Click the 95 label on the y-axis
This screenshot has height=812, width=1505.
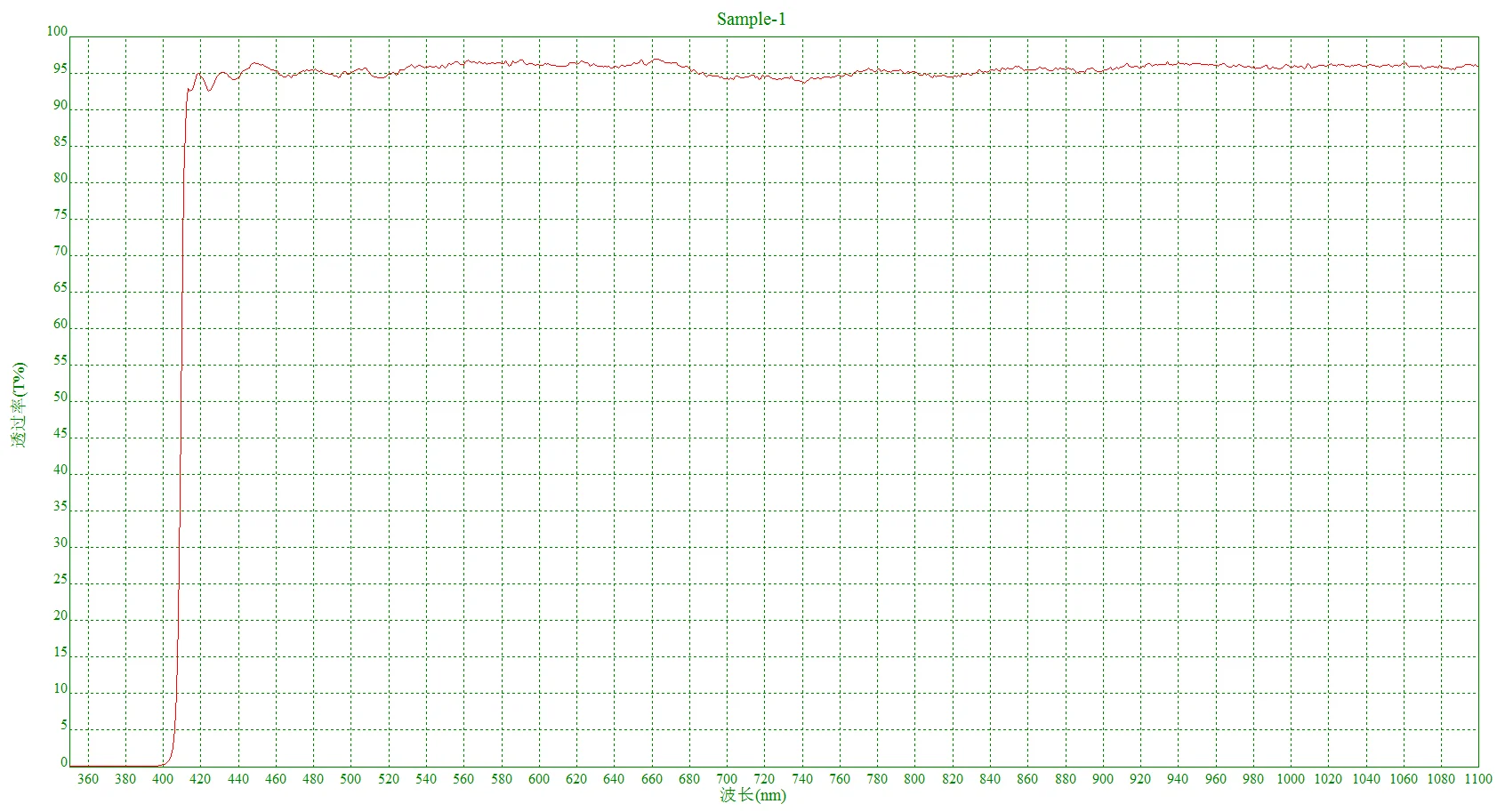point(60,68)
